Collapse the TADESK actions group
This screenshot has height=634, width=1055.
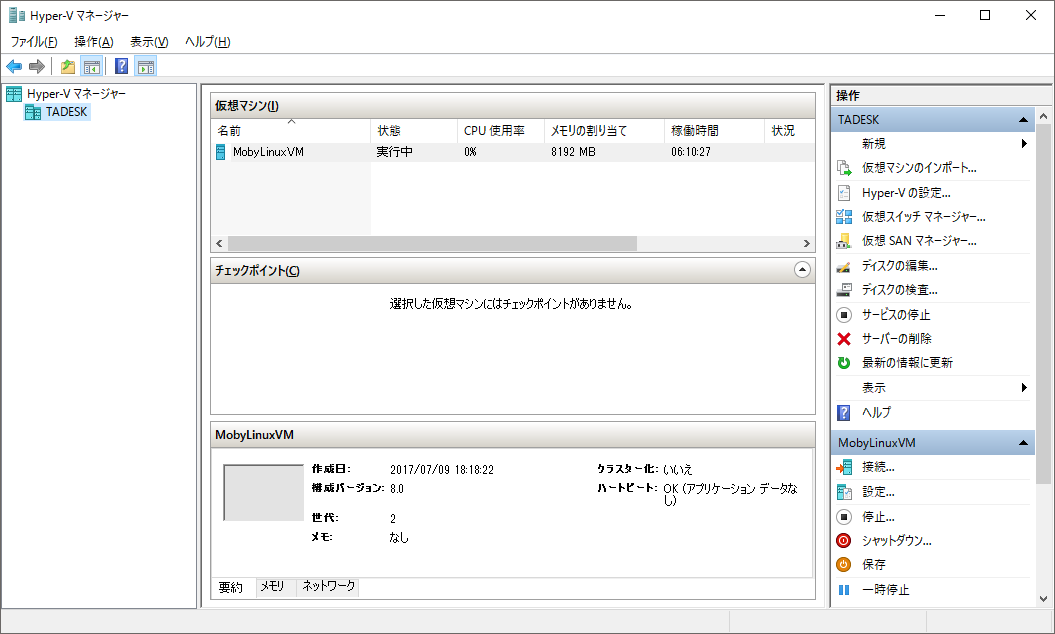(x=1023, y=120)
